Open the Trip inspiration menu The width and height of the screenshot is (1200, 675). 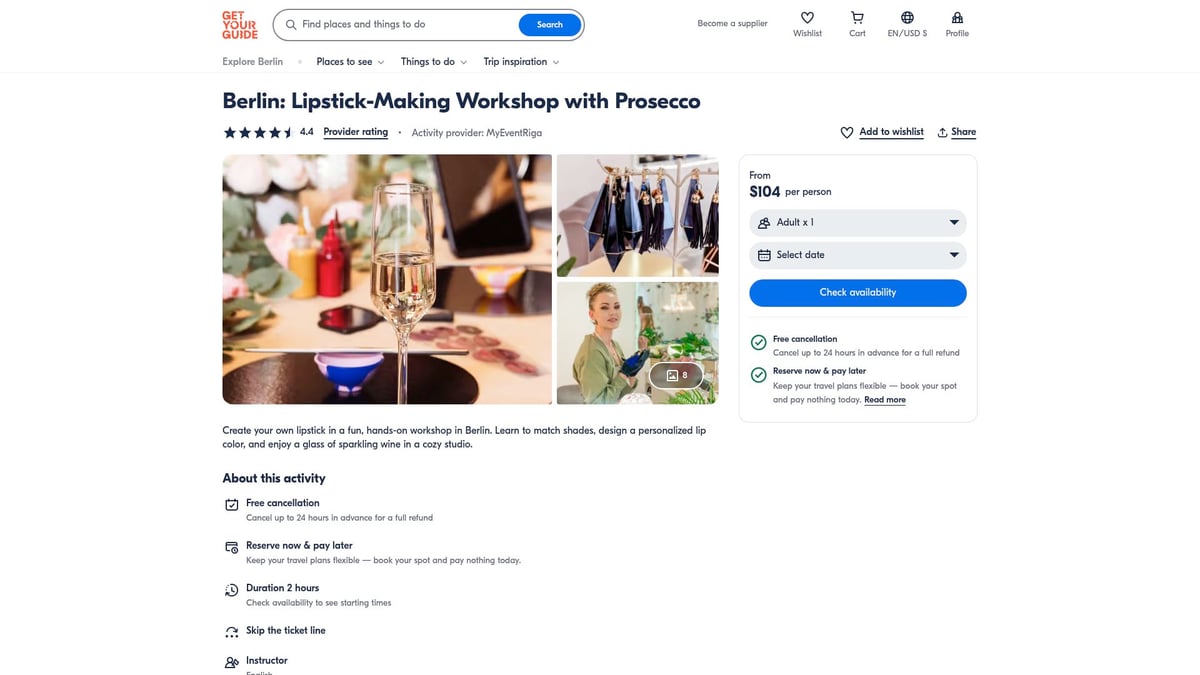(521, 62)
